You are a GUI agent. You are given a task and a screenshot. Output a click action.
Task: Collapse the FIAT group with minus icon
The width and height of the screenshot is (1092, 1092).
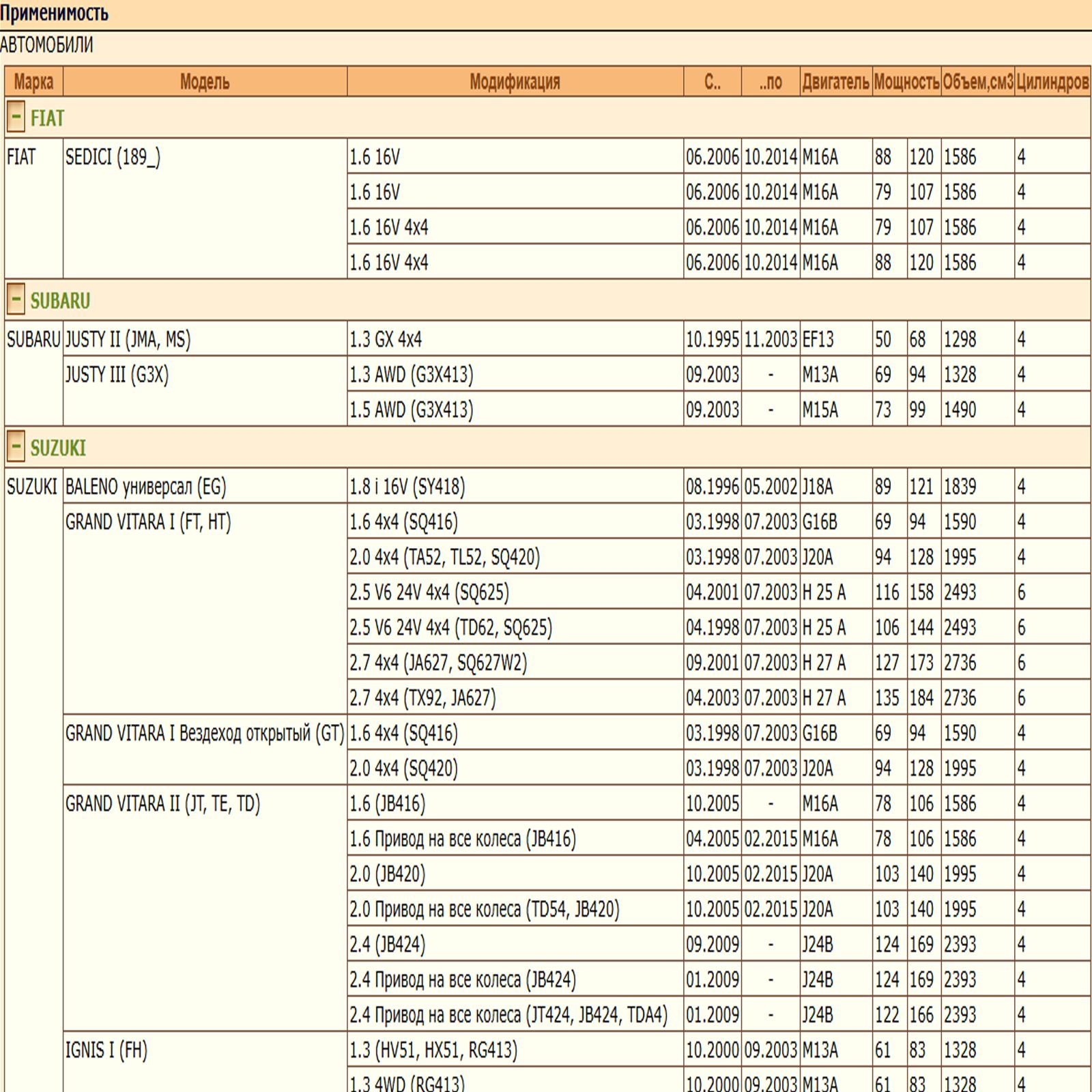(x=16, y=117)
